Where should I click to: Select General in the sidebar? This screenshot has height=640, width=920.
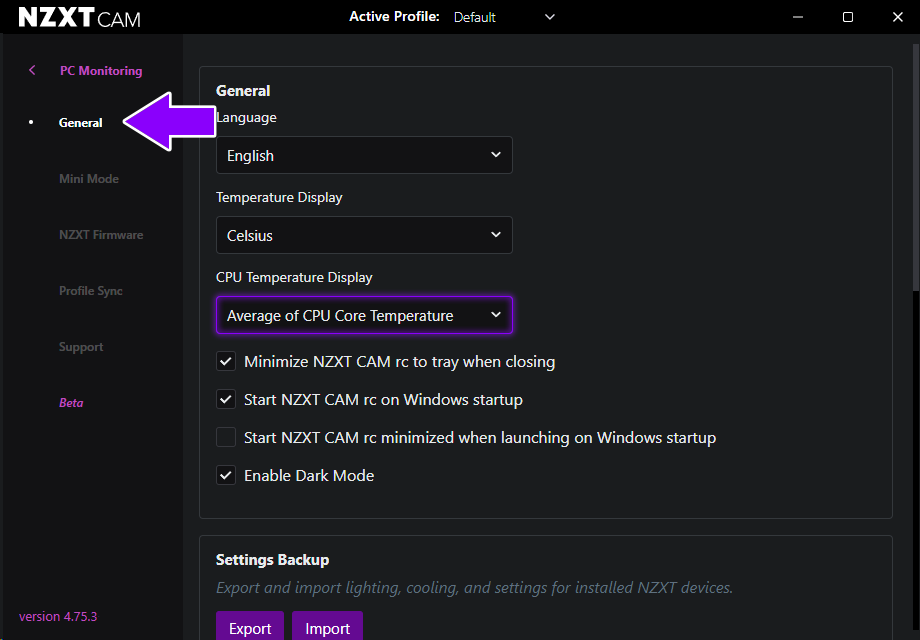point(80,122)
